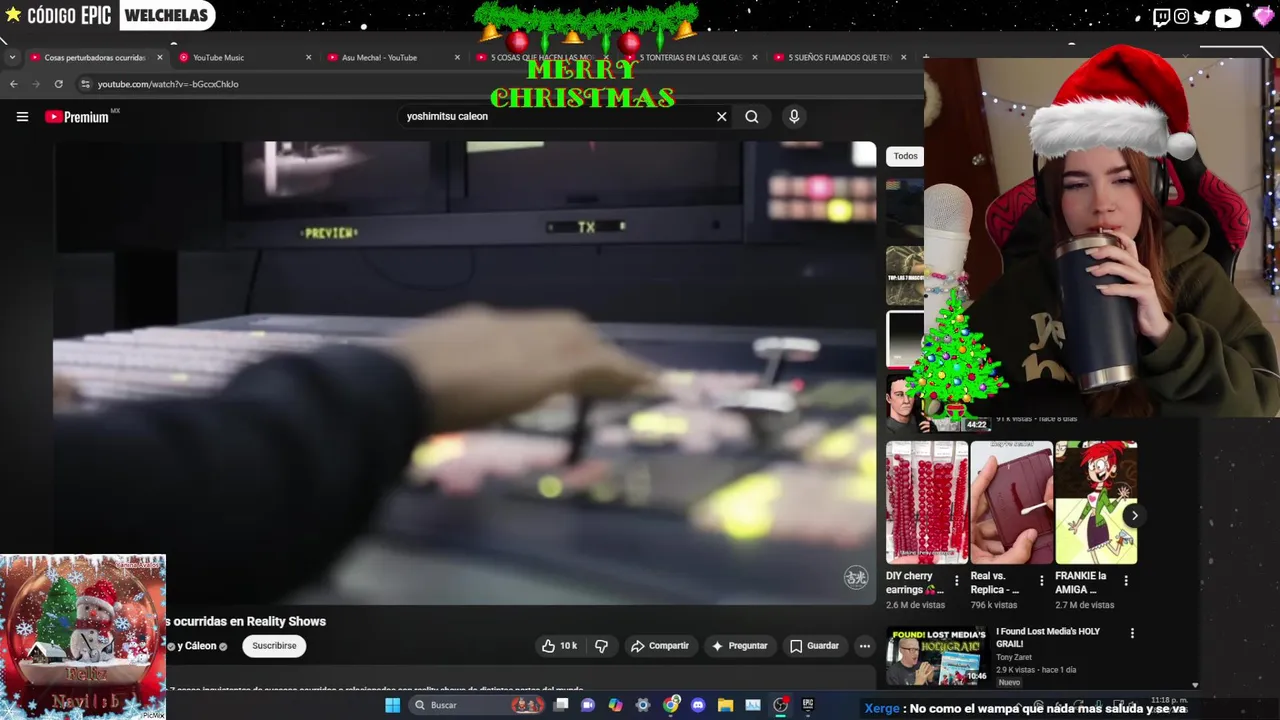1280x720 pixels.
Task: Open options menu for DIY cherry earrings short
Action: point(957,580)
